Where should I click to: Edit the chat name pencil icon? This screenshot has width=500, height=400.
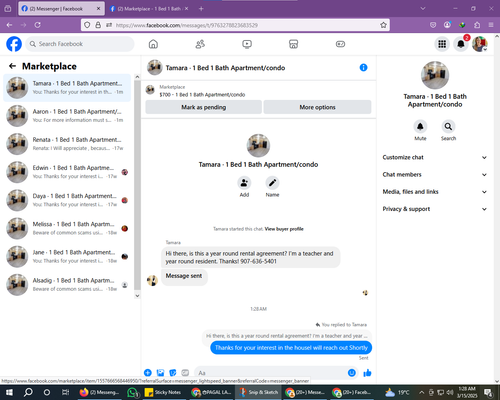pos(272,183)
